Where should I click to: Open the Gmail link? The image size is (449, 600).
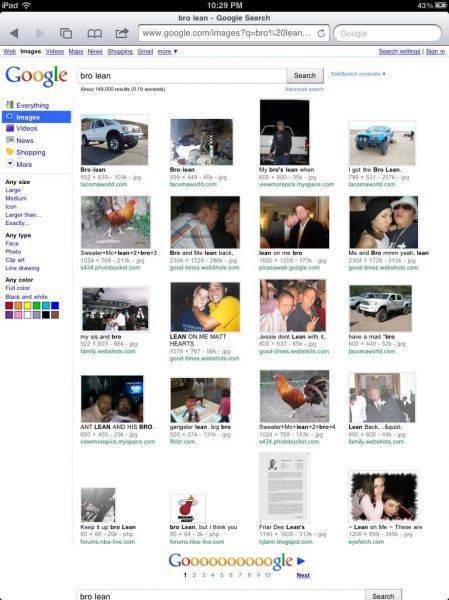coord(145,52)
